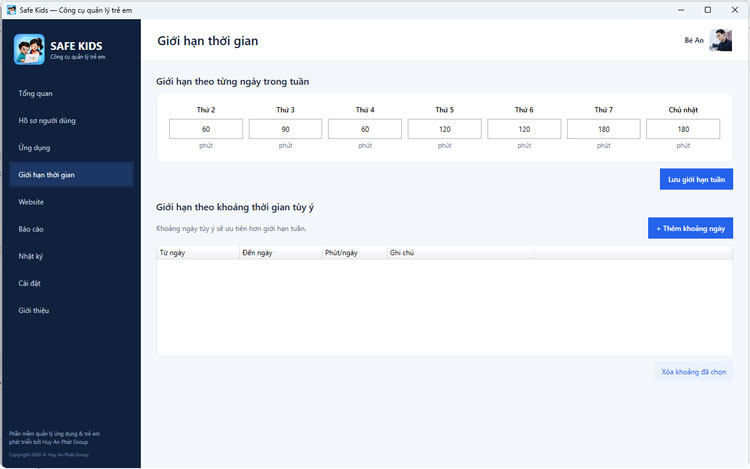
Task: Click the Thứ 2 day label
Action: [206, 109]
